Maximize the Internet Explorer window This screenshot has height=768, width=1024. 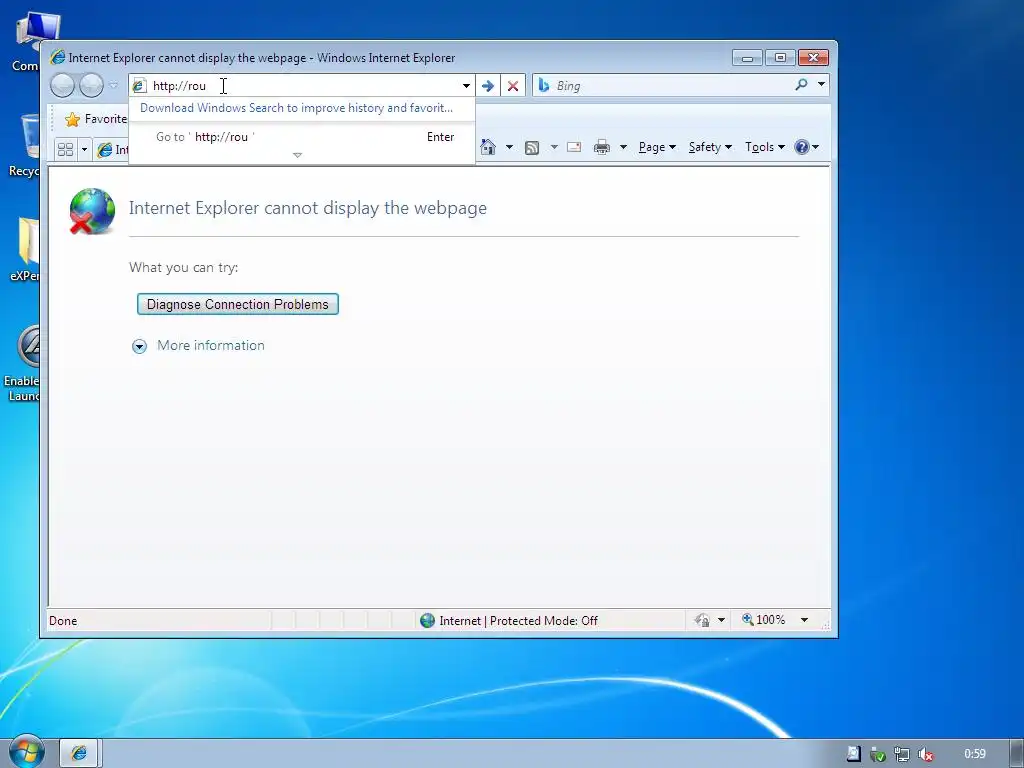click(780, 58)
